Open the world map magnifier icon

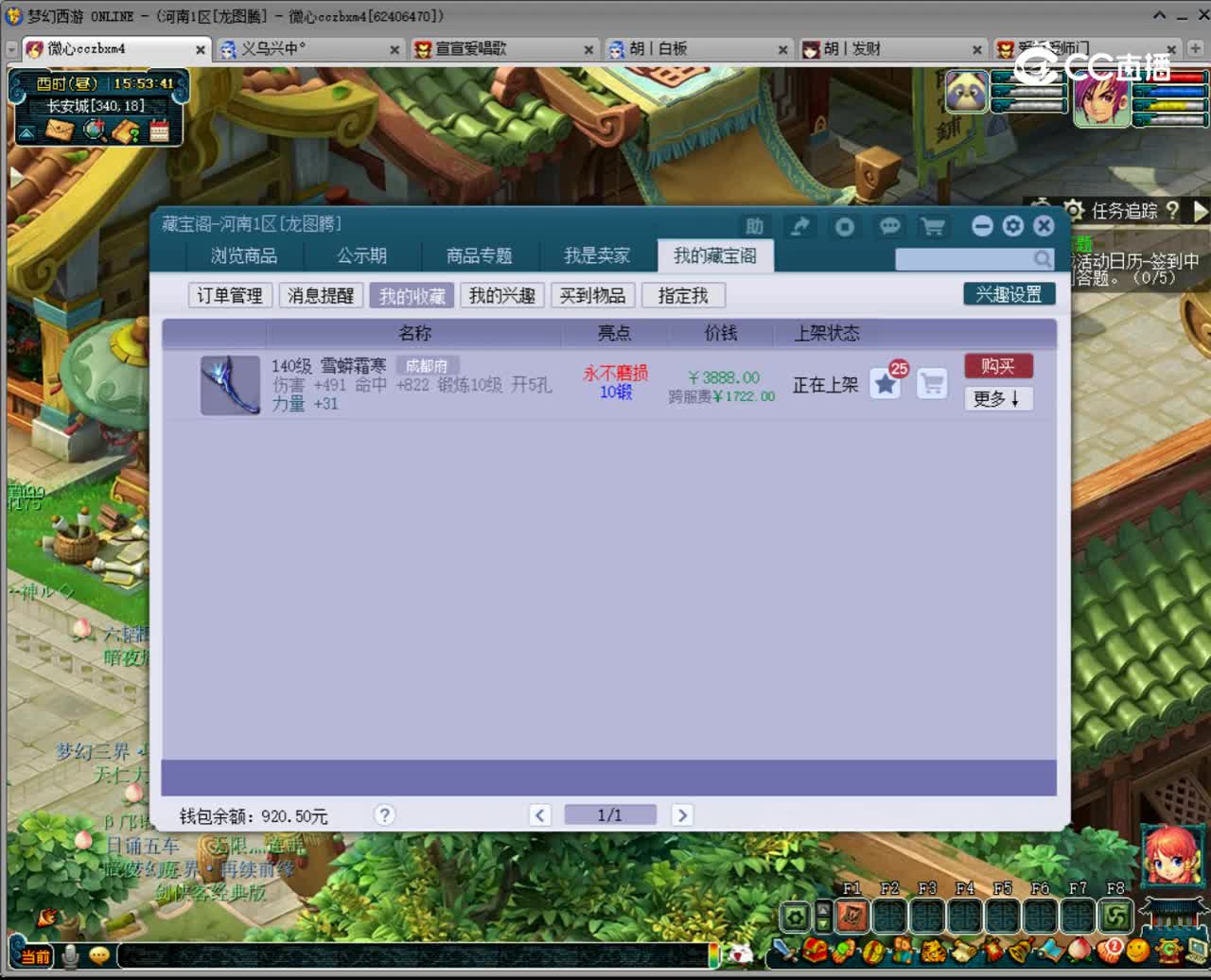(94, 131)
